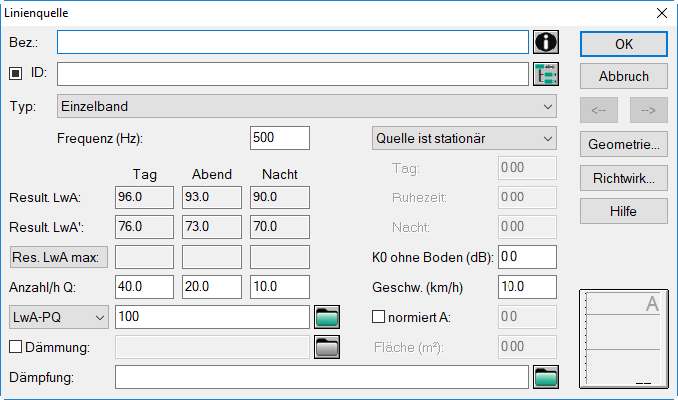Open the Quelle ist stationär dropdown

coord(464,138)
